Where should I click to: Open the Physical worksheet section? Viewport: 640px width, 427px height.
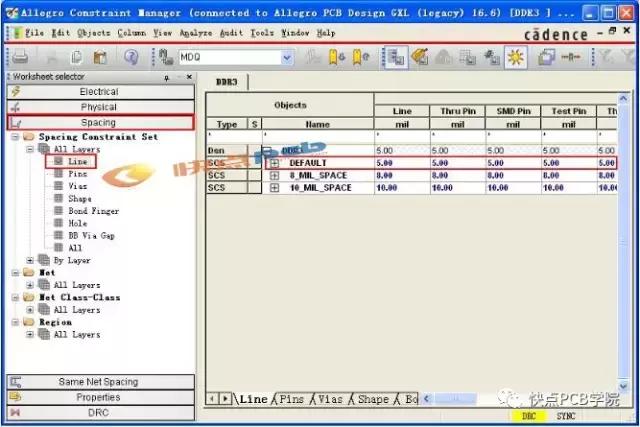[x=100, y=107]
